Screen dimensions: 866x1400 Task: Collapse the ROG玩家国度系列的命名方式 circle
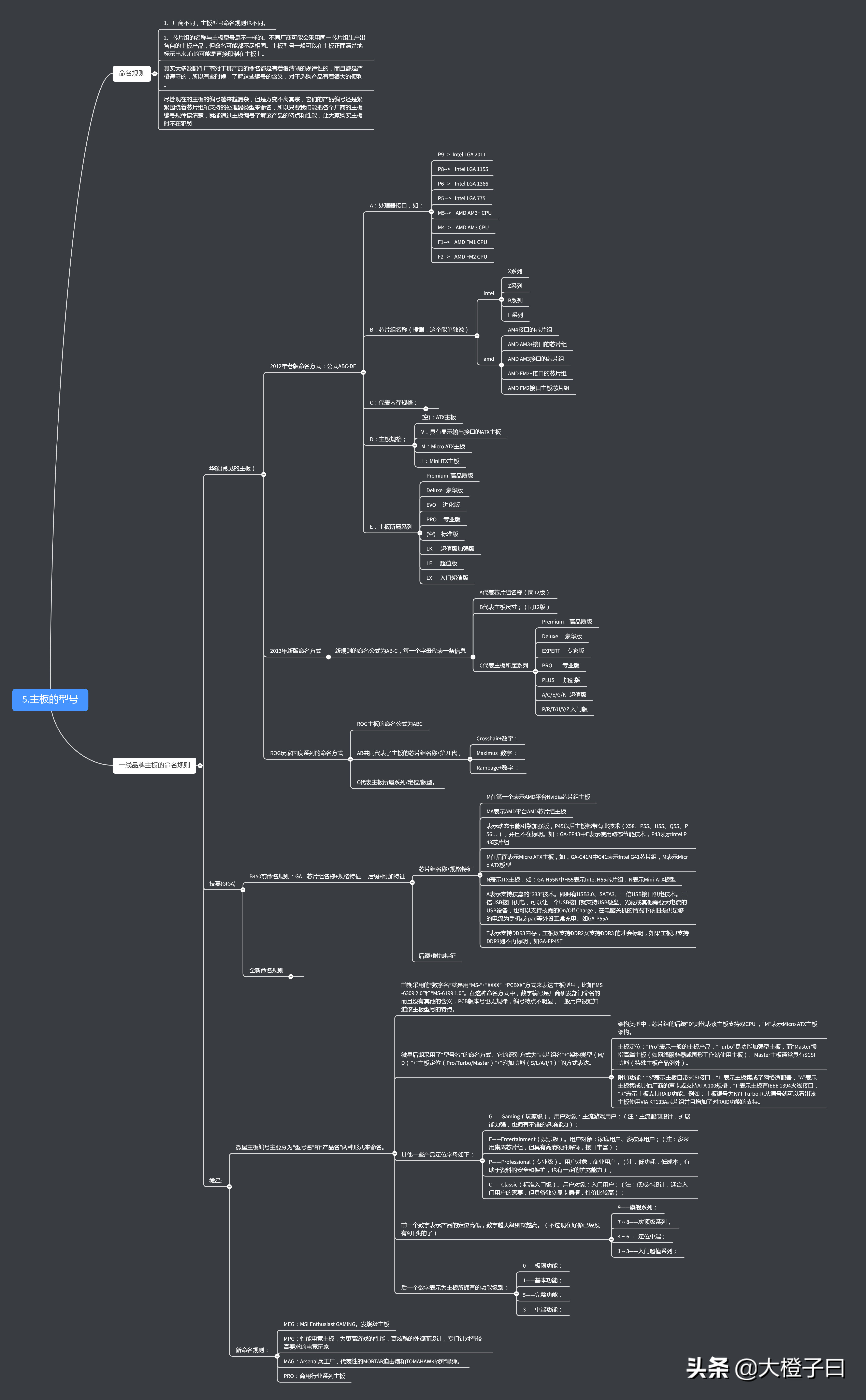[350, 759]
